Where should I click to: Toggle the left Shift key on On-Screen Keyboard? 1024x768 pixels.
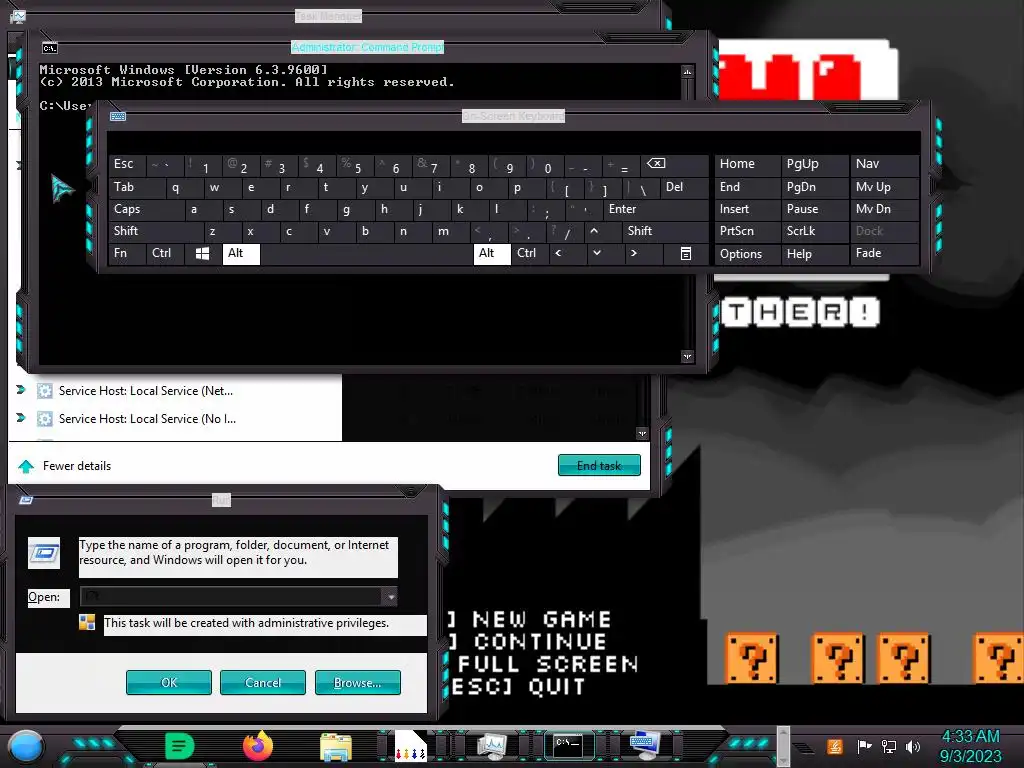(x=155, y=231)
